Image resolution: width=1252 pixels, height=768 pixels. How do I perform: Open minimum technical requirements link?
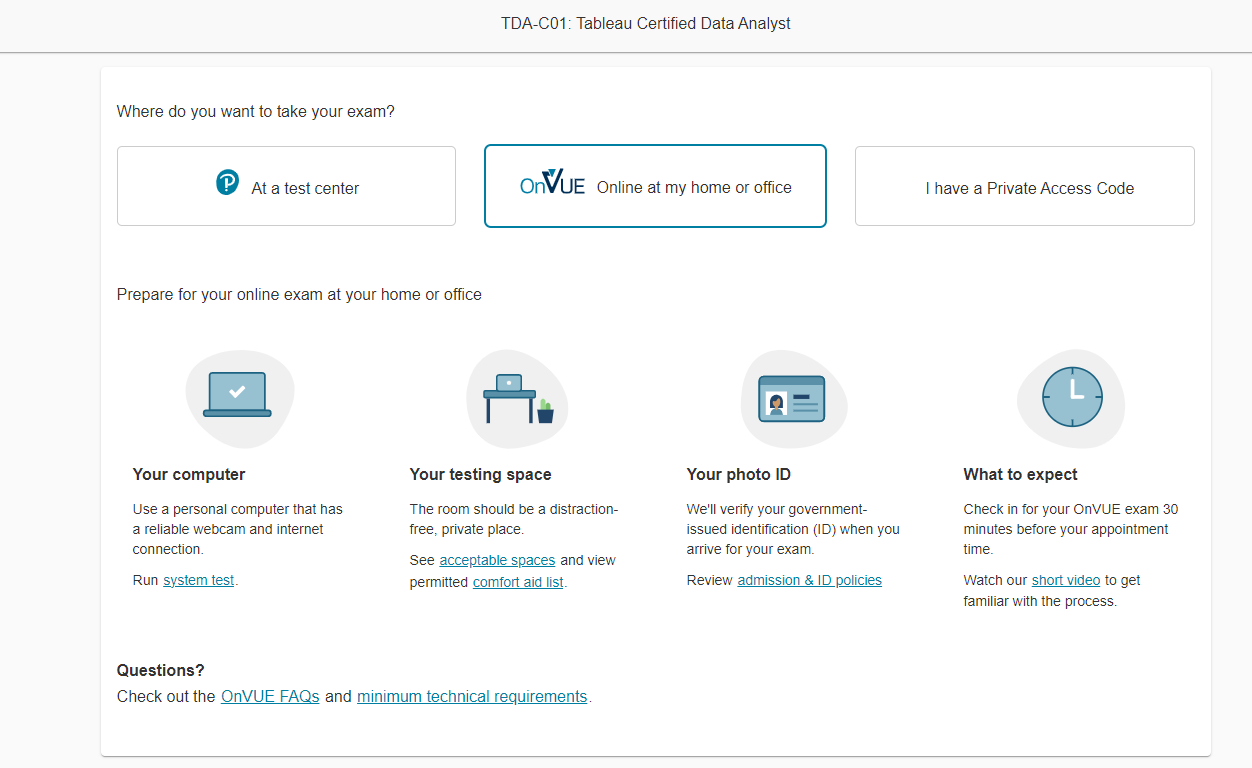472,696
